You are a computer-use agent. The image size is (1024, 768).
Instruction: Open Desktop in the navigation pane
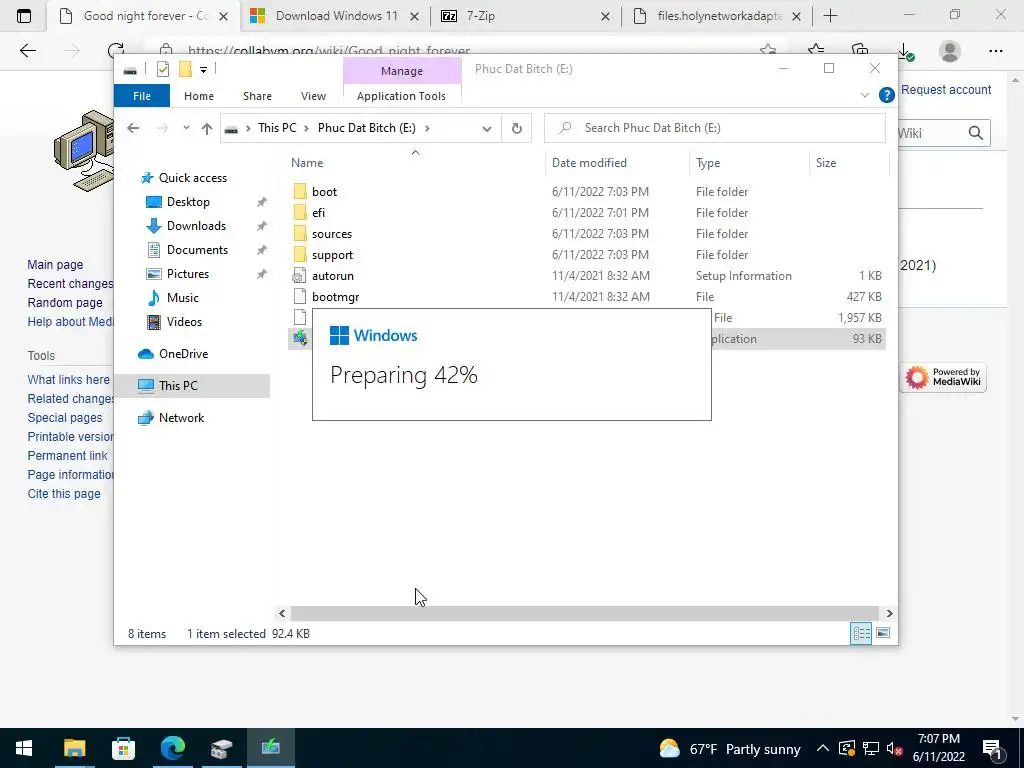(188, 202)
